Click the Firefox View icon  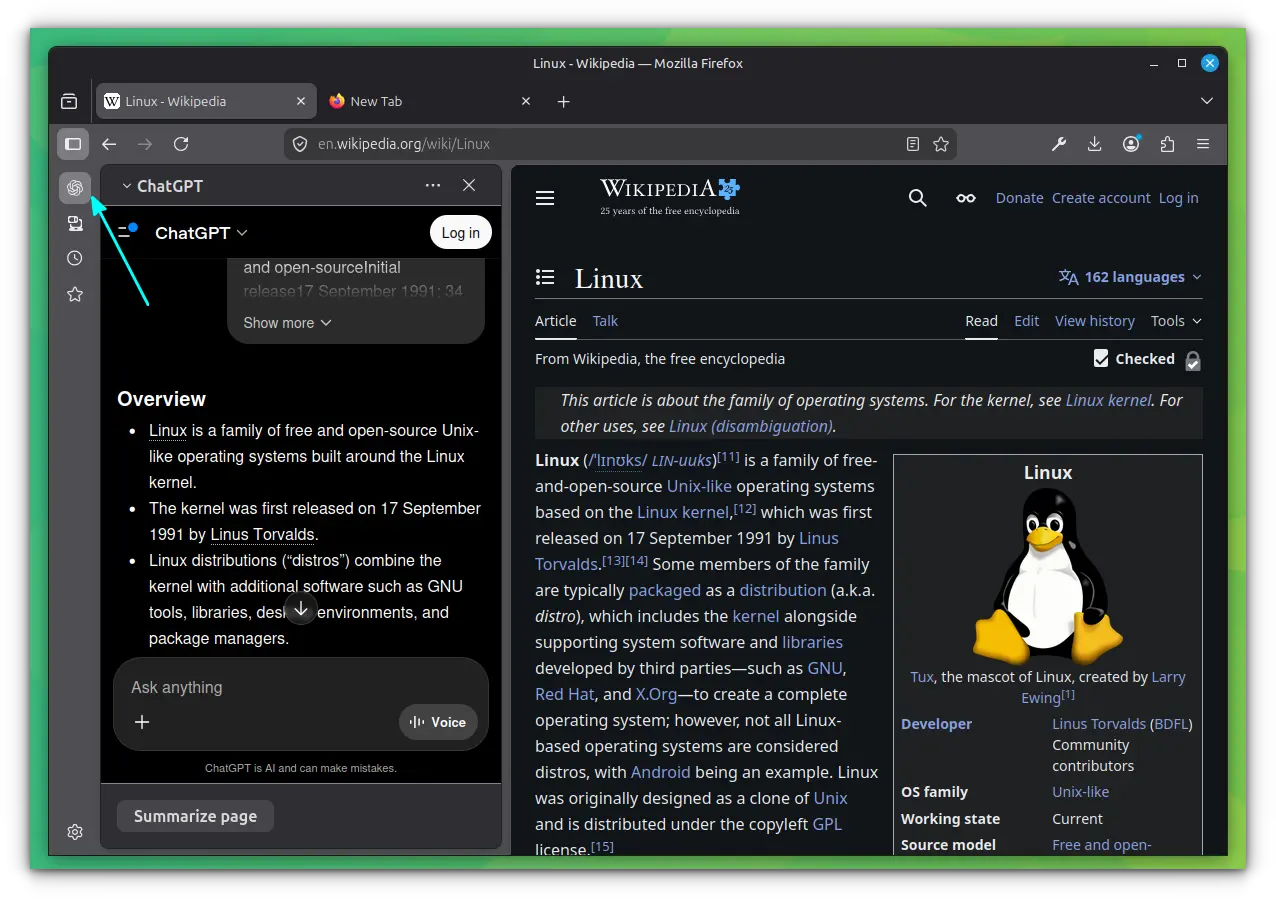tap(69, 101)
